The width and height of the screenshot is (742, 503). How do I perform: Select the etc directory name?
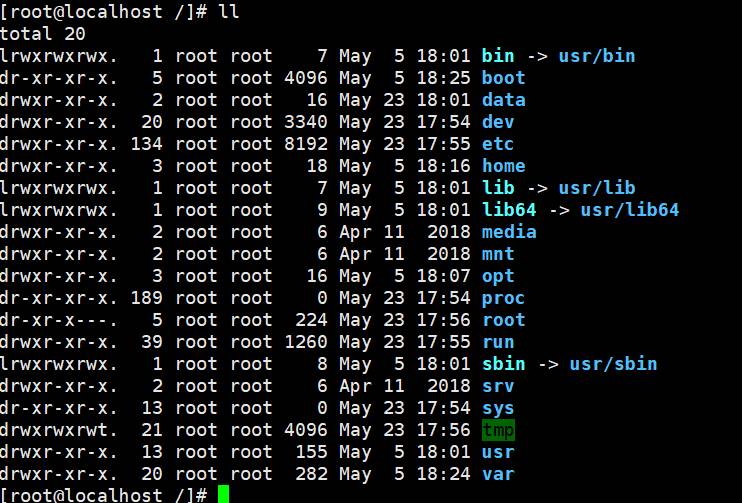coord(498,144)
